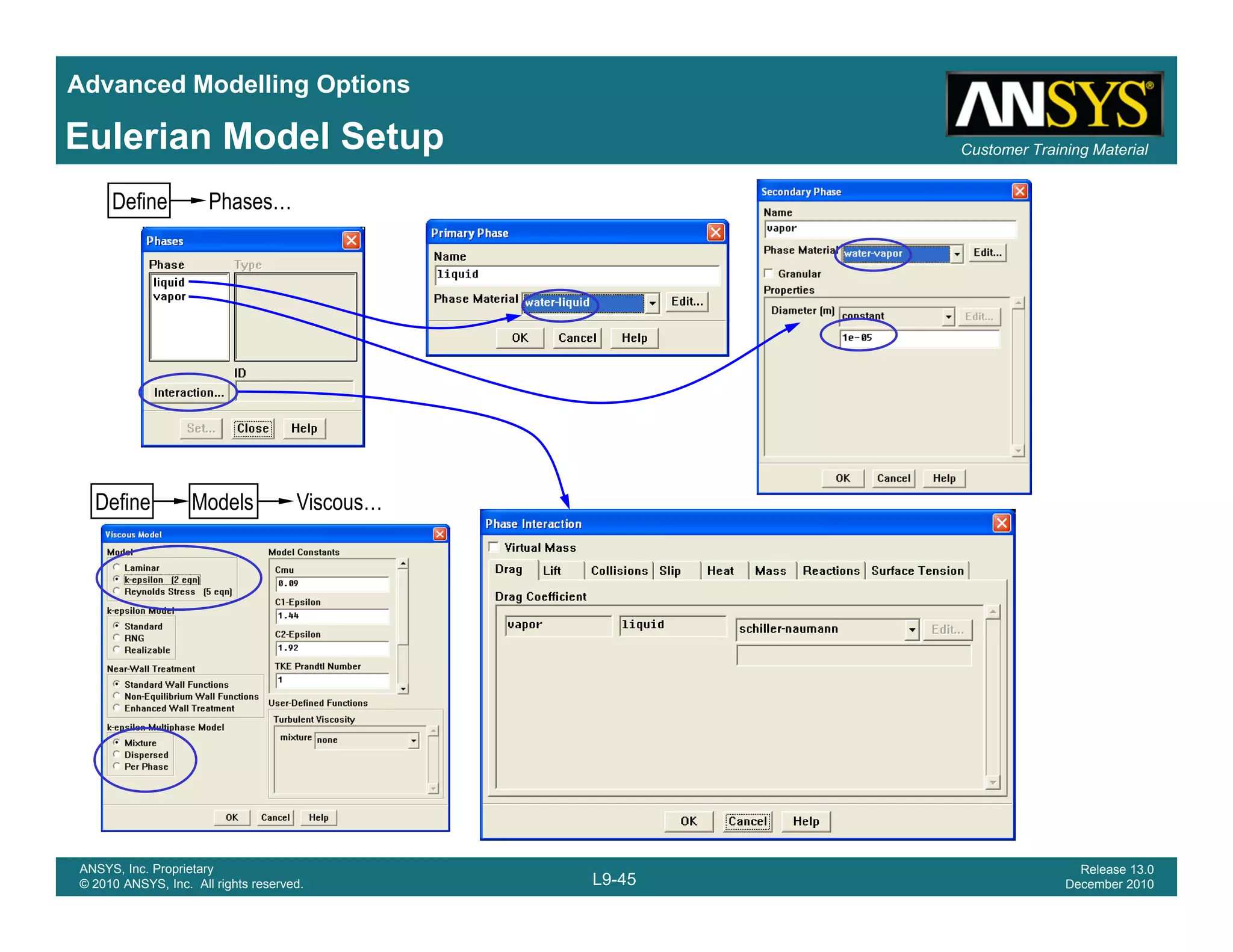This screenshot has width=1233, height=952.
Task: Select the Laminar model radio button
Action: (117, 567)
